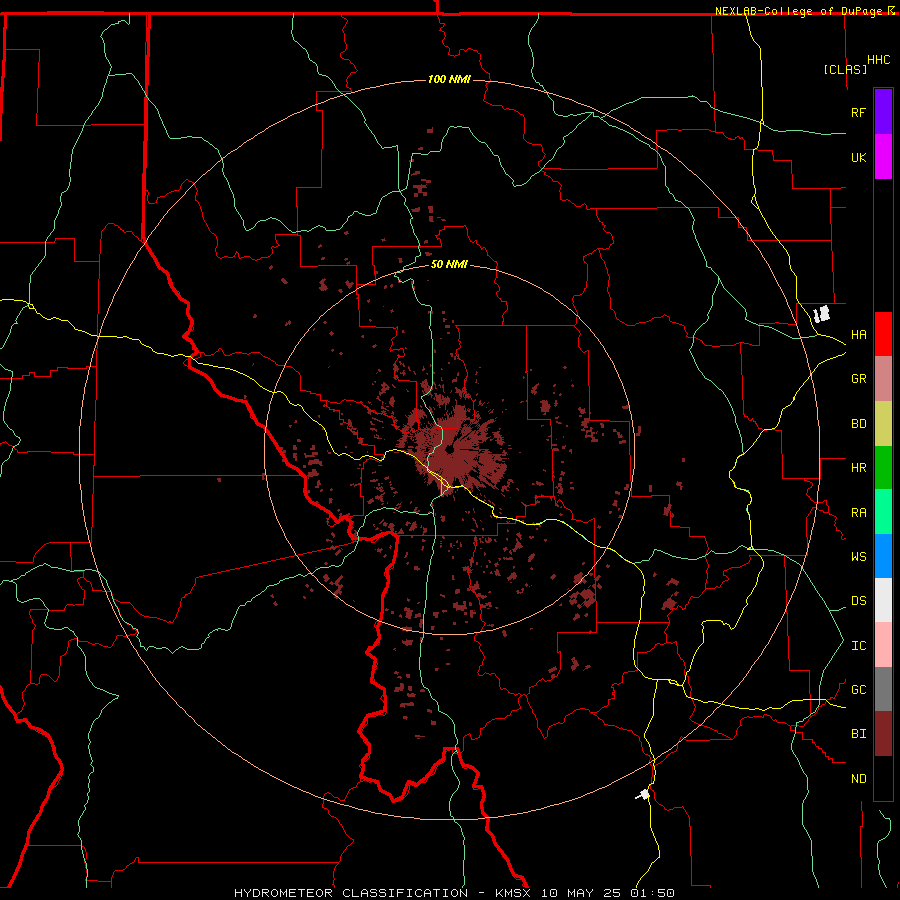Click the BD legend label
The width and height of the screenshot is (900, 900).
(859, 424)
